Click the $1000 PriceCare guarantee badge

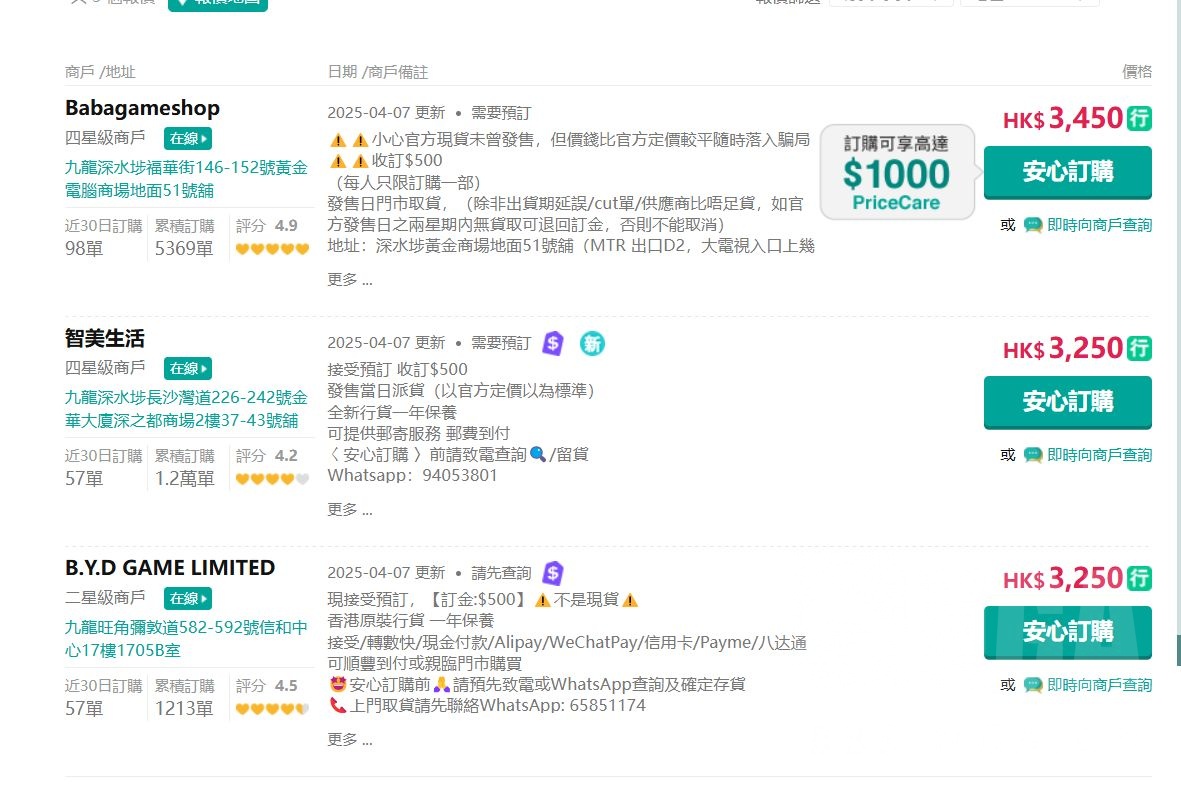(x=895, y=170)
